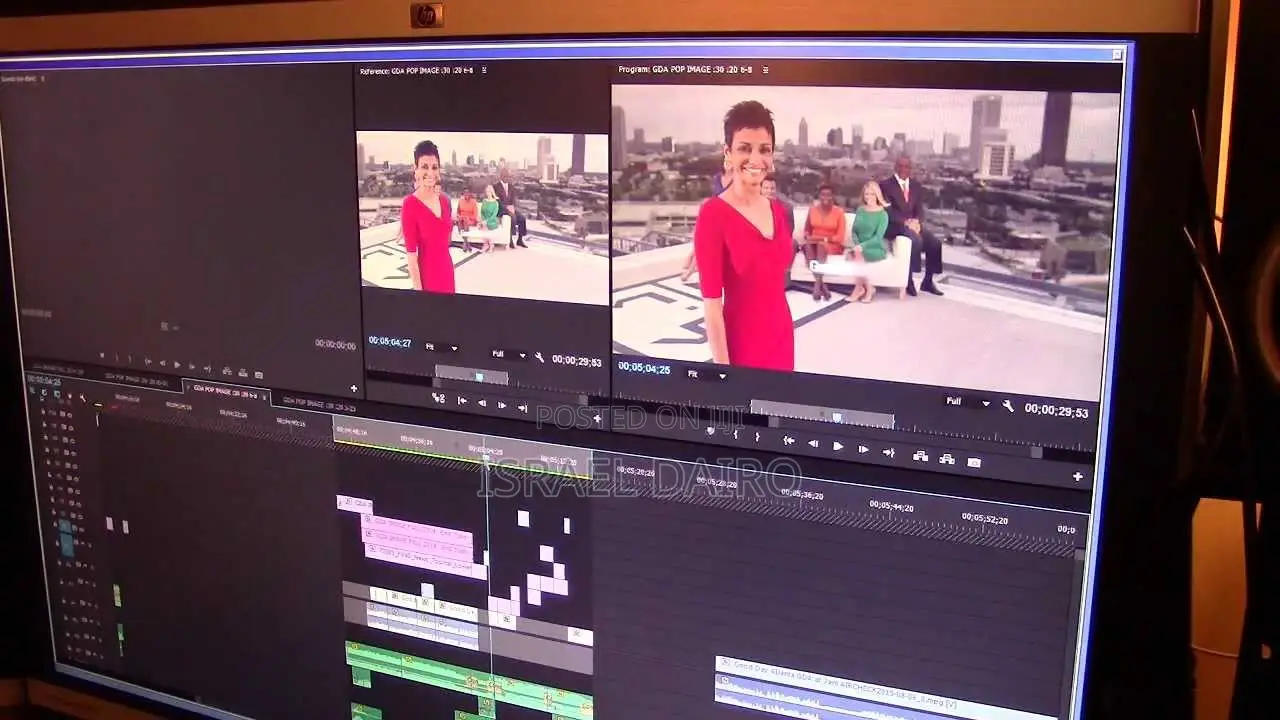
Task: Export frame with the camera icon in Program monitor
Action: pos(974,462)
